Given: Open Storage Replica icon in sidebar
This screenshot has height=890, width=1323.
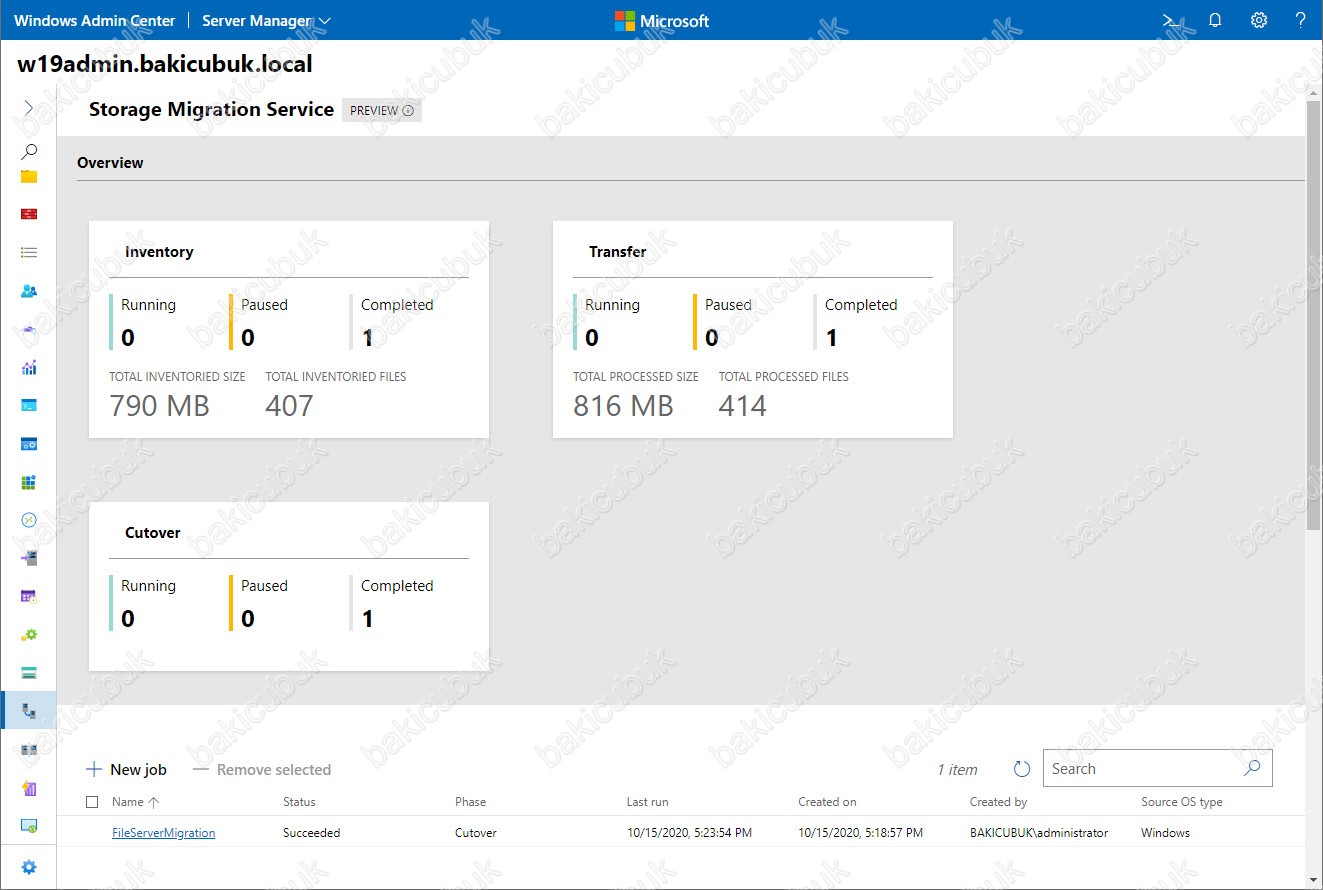Looking at the screenshot, I should click(x=29, y=749).
